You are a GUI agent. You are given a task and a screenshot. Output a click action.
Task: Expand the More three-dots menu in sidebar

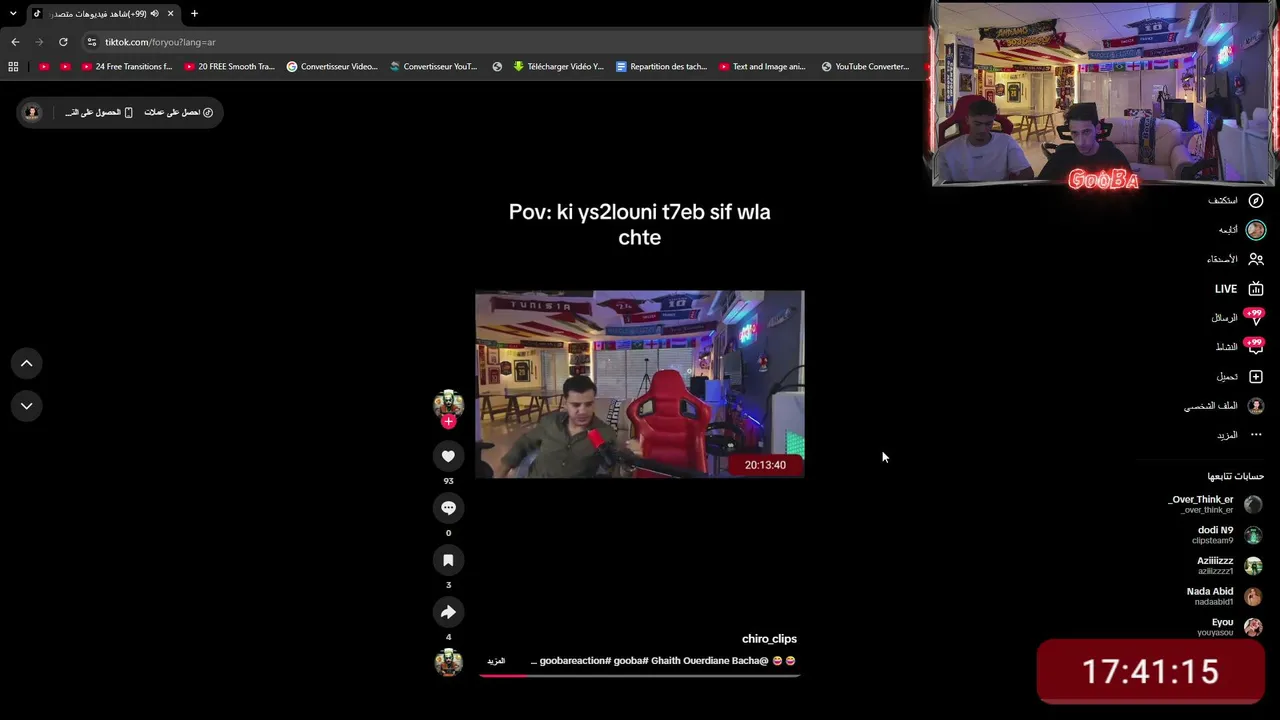click(1256, 435)
